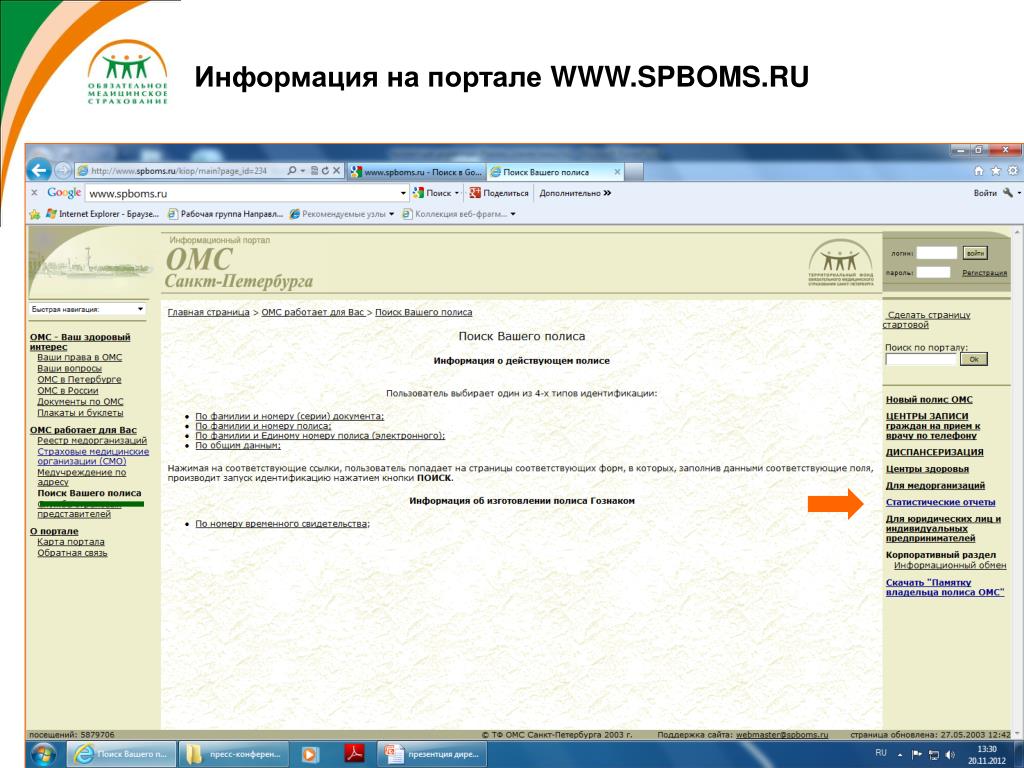This screenshot has height=768, width=1024.
Task: Open 'Карта портала' sidebar link
Action: pos(71,542)
